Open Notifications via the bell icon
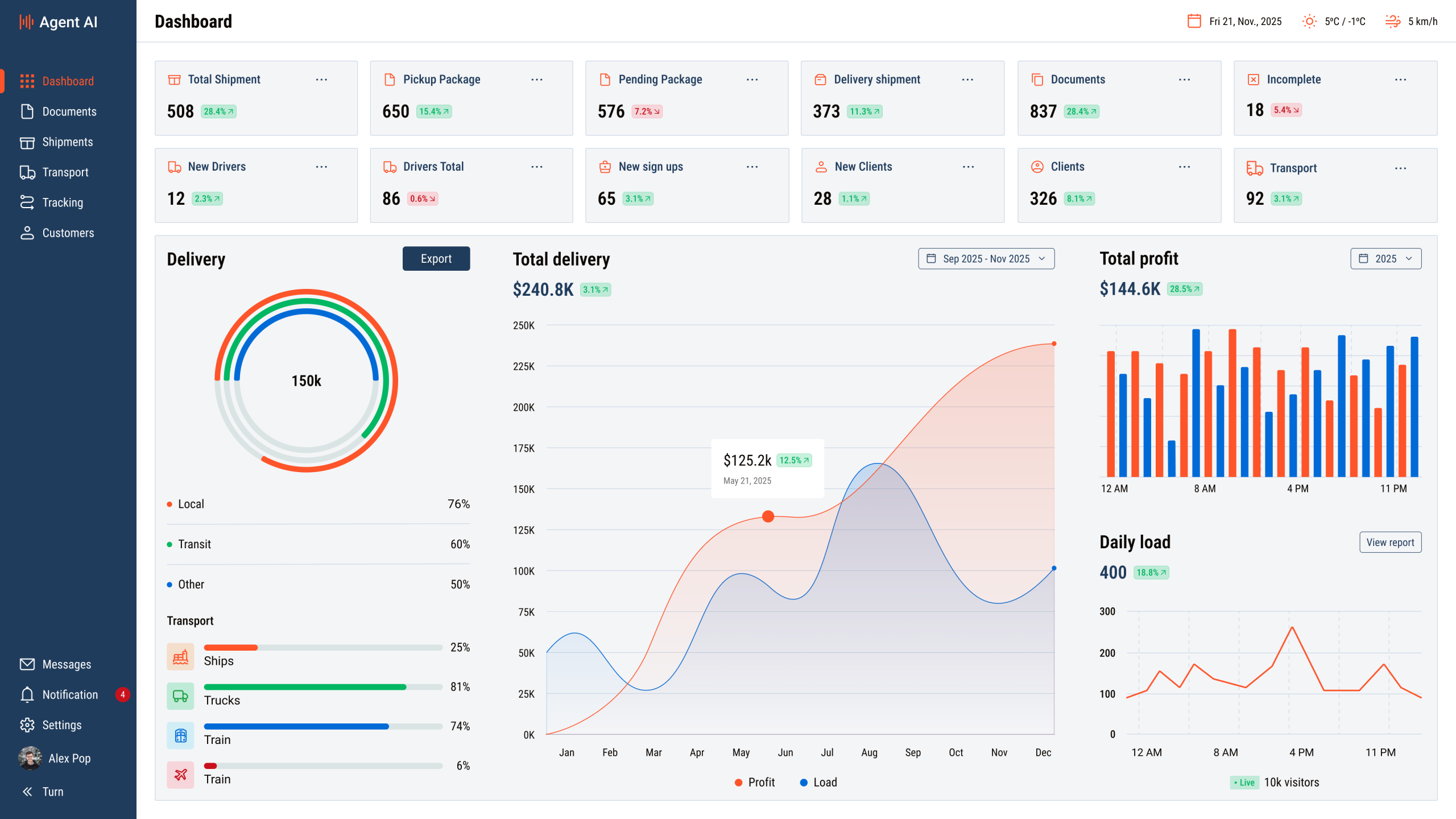Image resolution: width=1456 pixels, height=819 pixels. 27,694
